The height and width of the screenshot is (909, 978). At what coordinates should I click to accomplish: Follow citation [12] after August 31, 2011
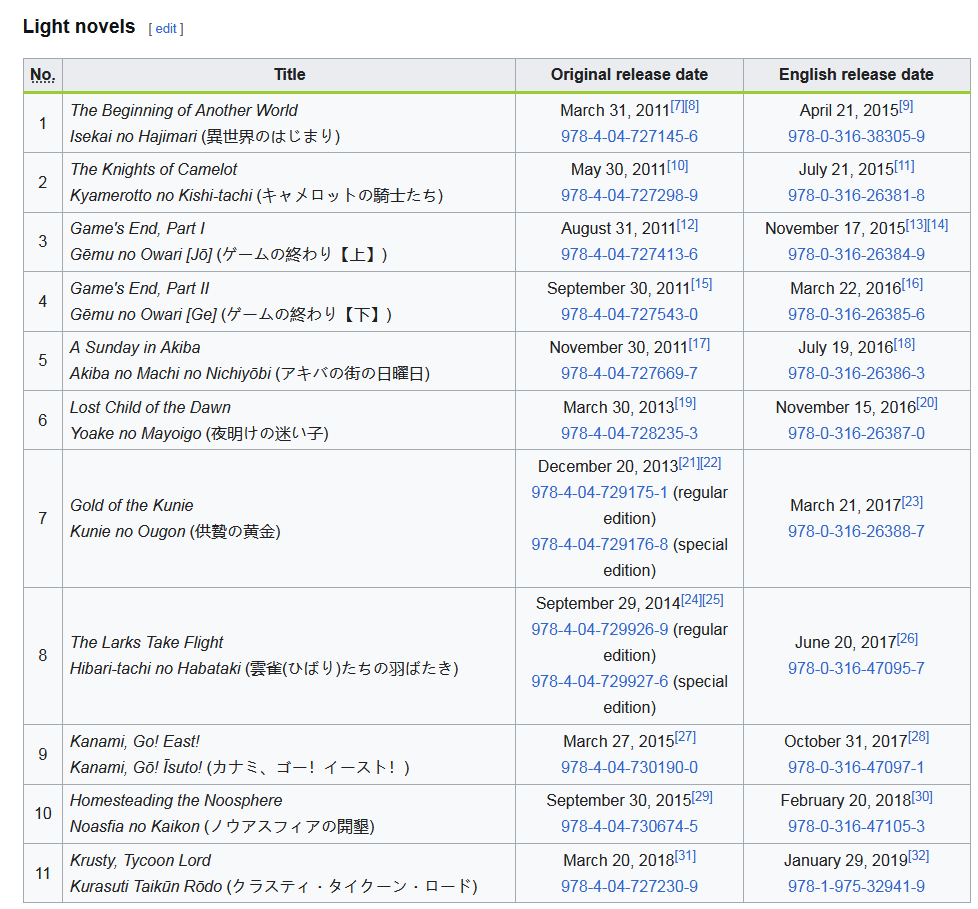tap(687, 225)
